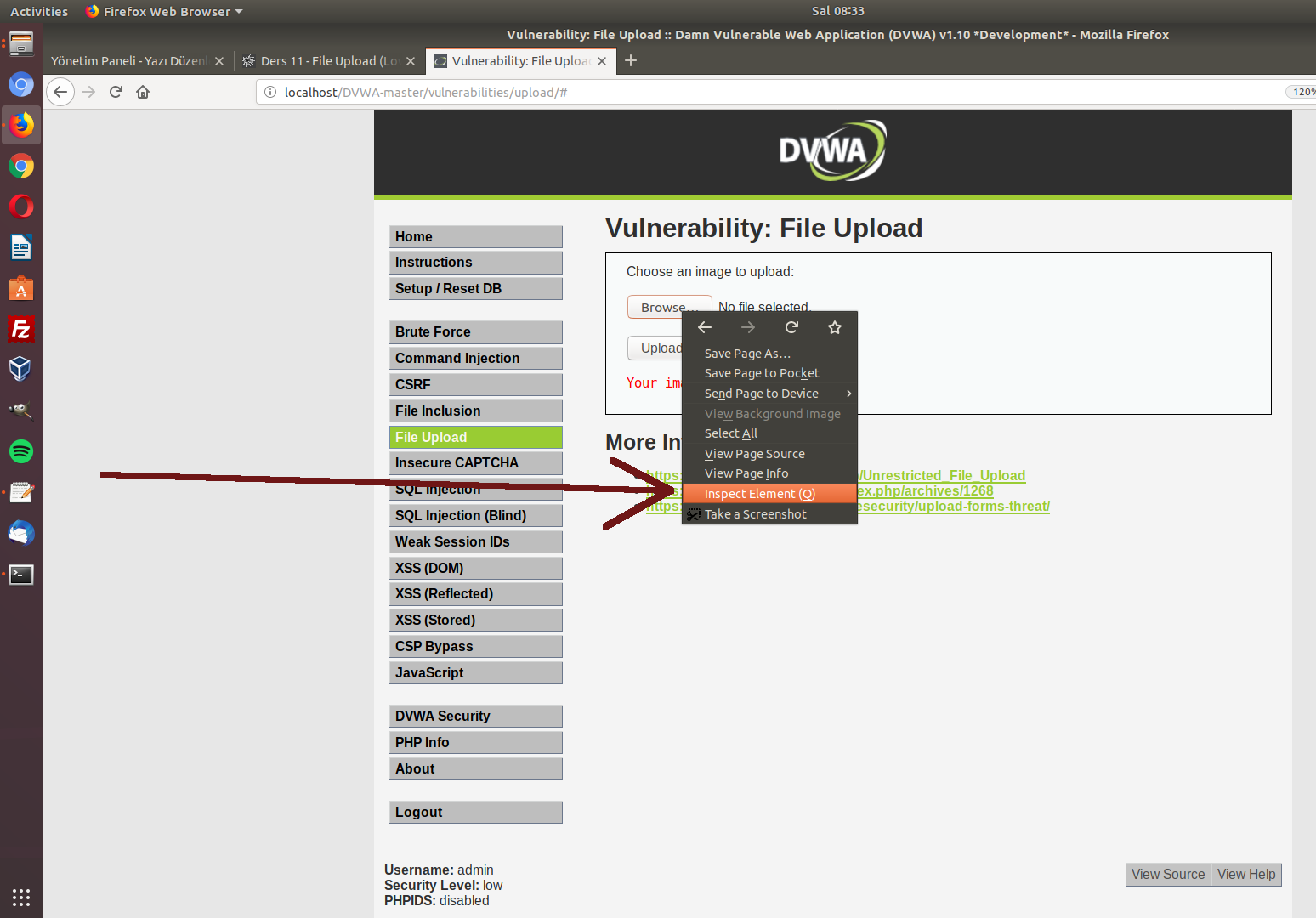This screenshot has height=918, width=1316.
Task: Choose Select All in the context menu
Action: (769, 433)
